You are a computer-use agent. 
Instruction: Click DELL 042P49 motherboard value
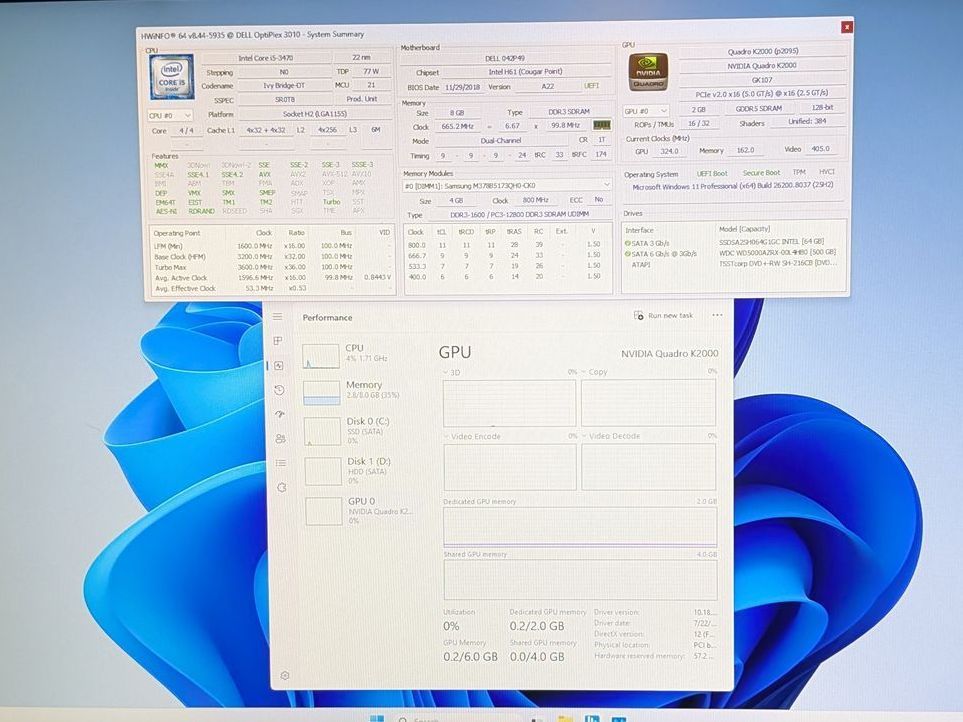pyautogui.click(x=505, y=58)
